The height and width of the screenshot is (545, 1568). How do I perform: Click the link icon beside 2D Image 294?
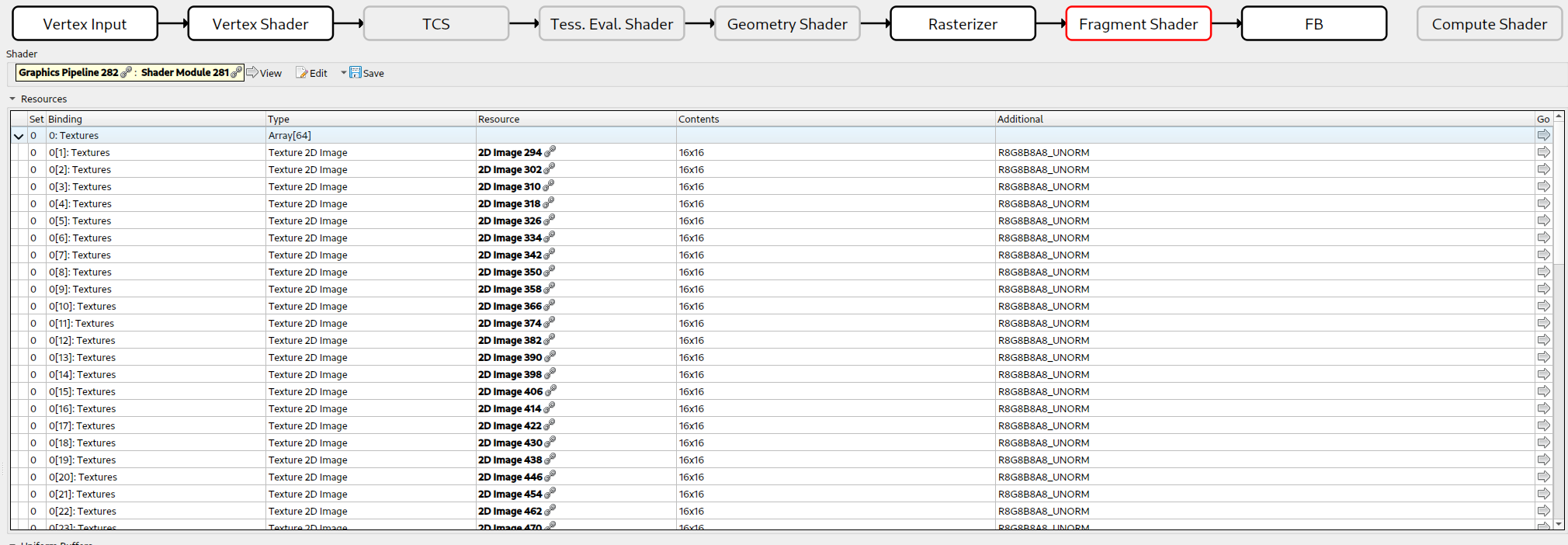[550, 152]
